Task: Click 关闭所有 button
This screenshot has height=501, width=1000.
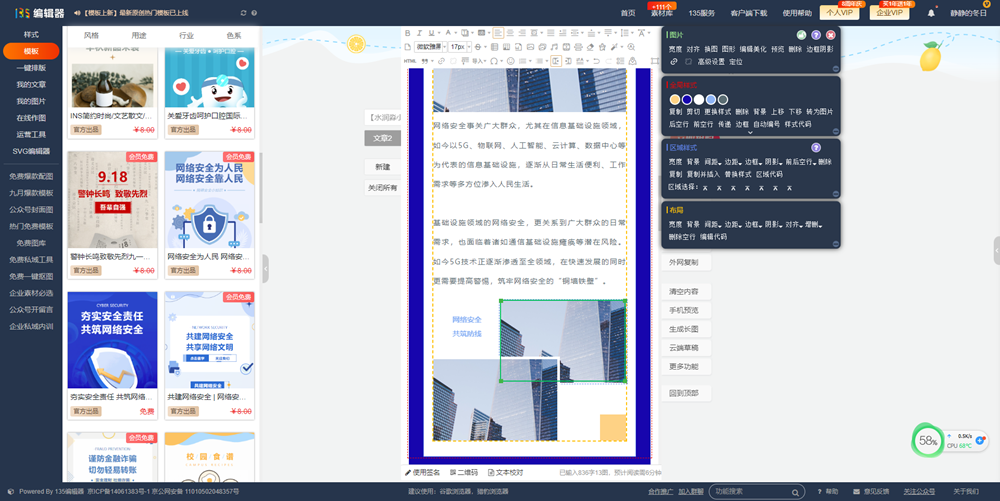Action: click(383, 187)
